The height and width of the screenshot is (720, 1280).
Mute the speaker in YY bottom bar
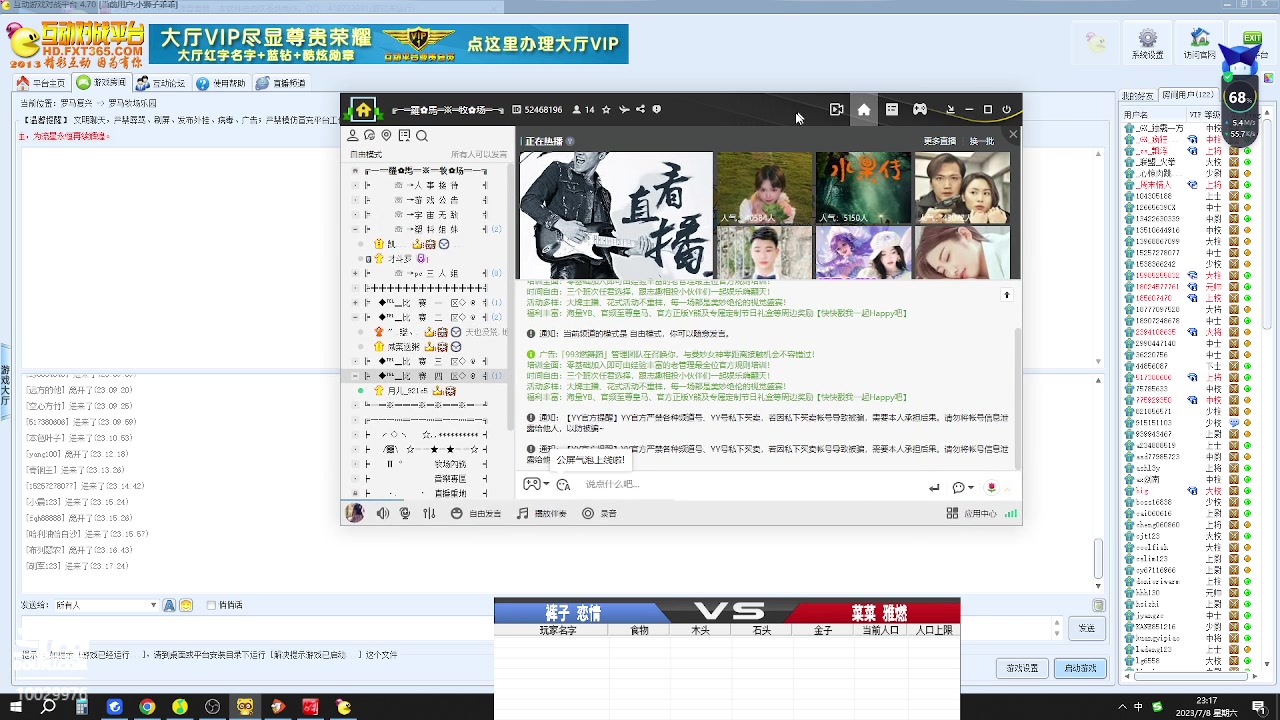(x=382, y=513)
